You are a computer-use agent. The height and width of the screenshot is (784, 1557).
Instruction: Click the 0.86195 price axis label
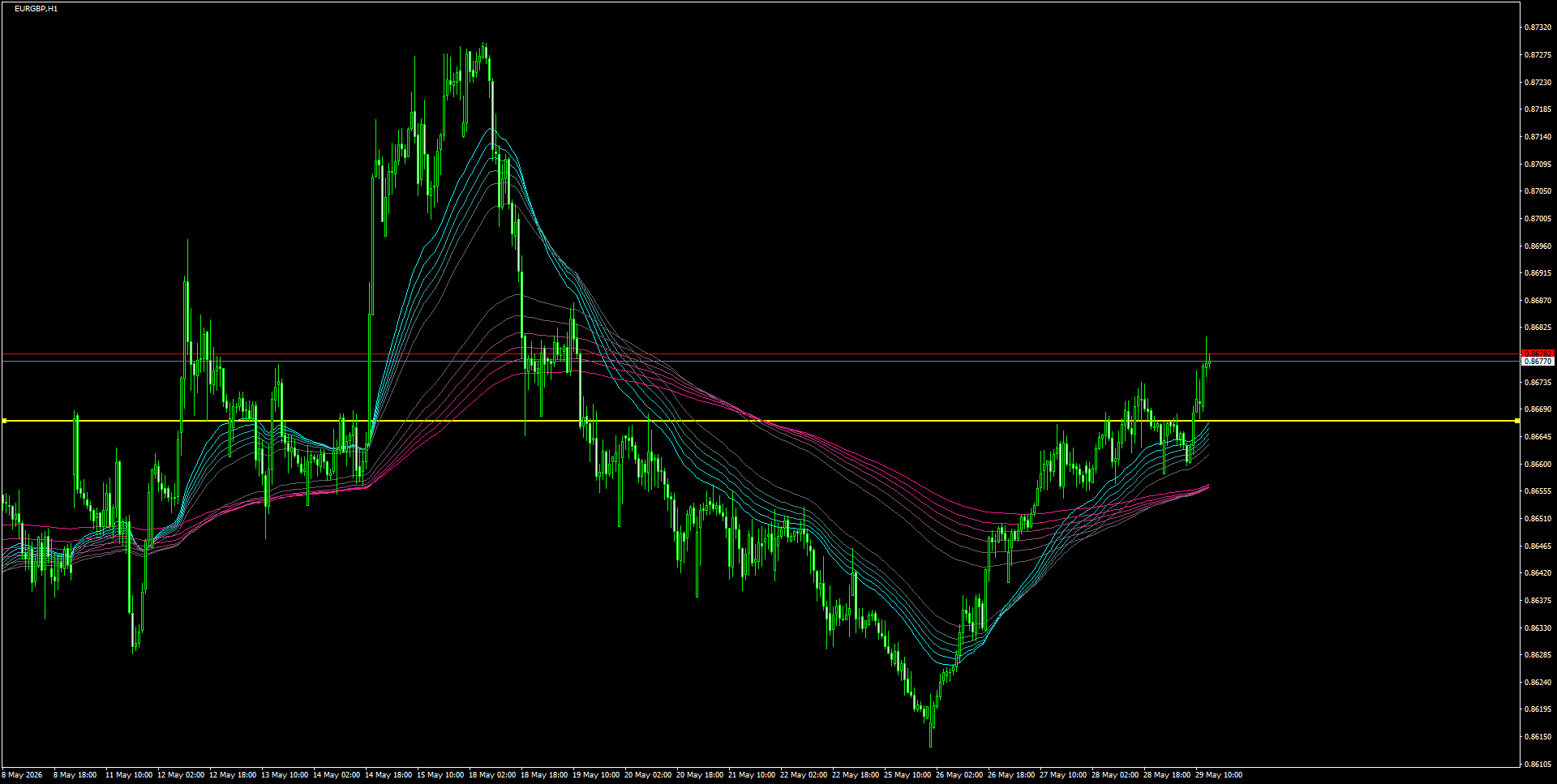(1538, 709)
